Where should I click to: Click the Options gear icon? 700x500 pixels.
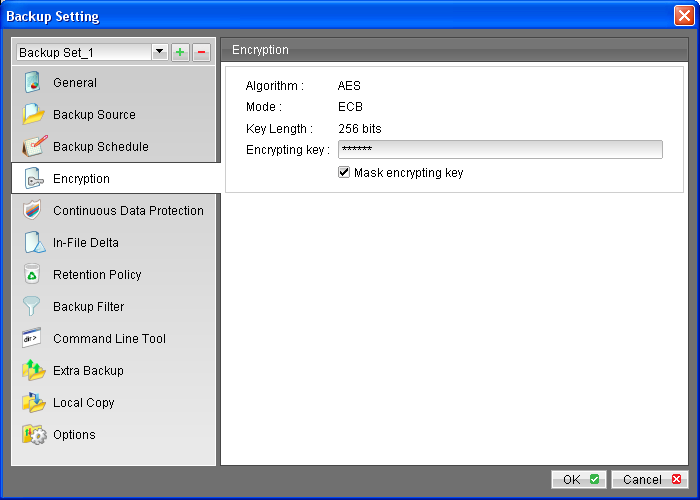(x=33, y=435)
